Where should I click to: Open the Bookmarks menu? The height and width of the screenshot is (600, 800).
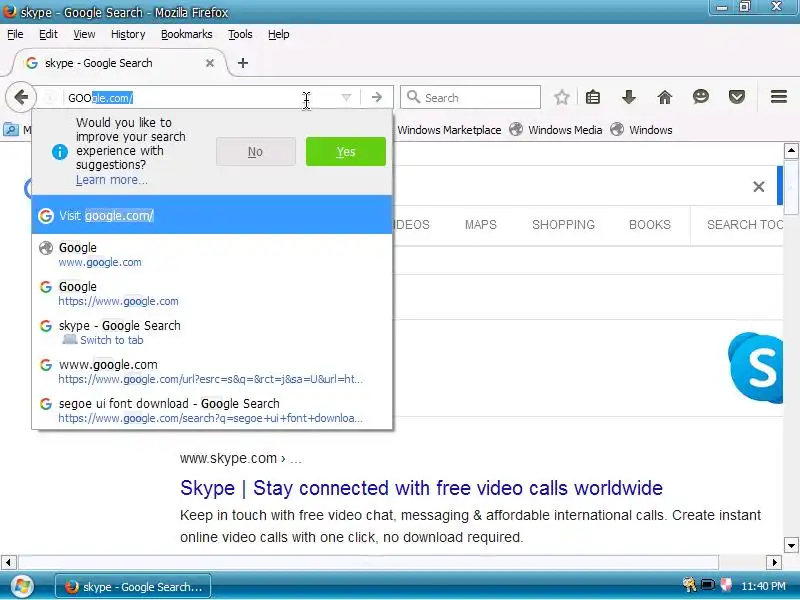coord(186,34)
